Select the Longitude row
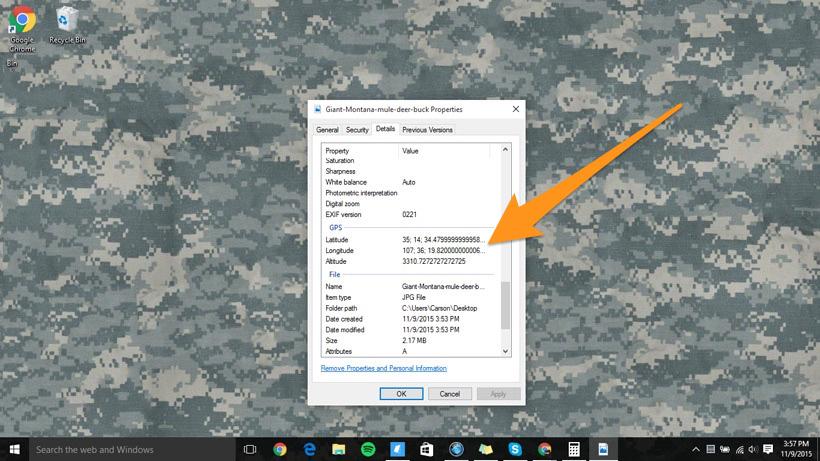The width and height of the screenshot is (820, 461). pyautogui.click(x=407, y=250)
